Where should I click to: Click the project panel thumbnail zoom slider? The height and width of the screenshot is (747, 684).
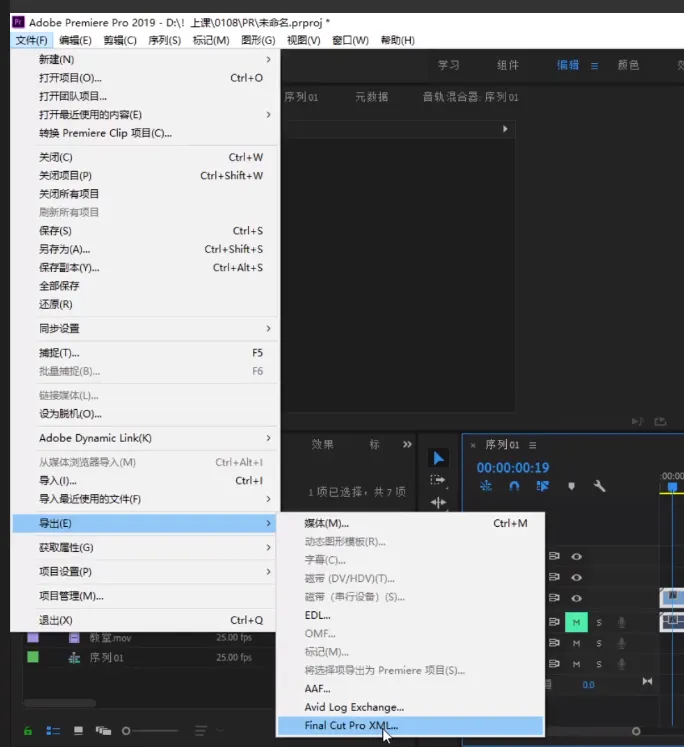click(150, 730)
